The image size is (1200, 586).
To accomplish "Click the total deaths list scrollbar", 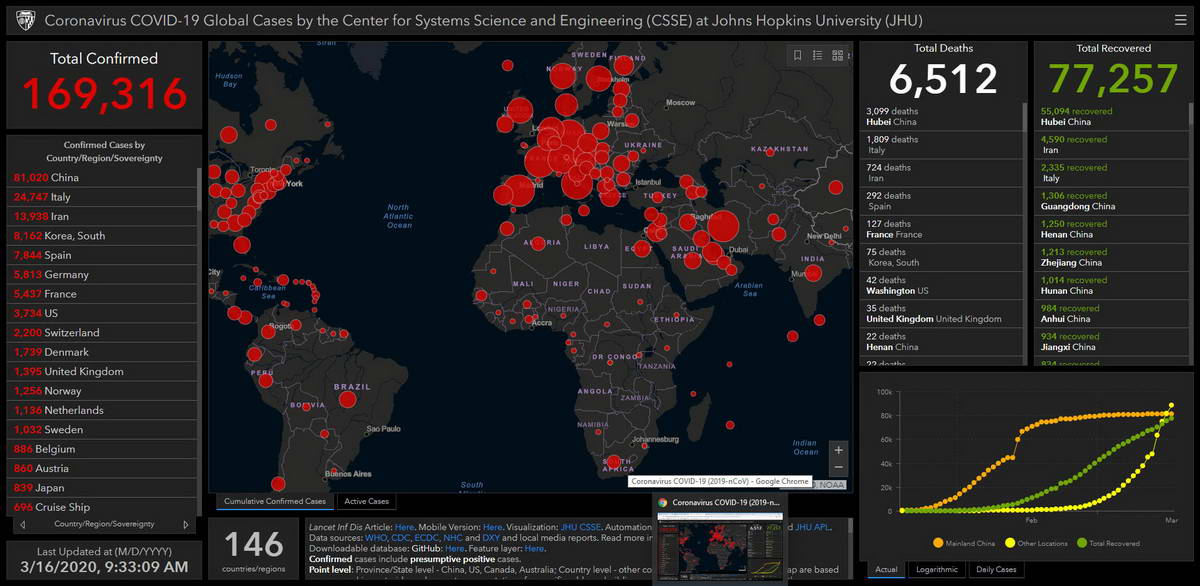I will [x=1023, y=115].
